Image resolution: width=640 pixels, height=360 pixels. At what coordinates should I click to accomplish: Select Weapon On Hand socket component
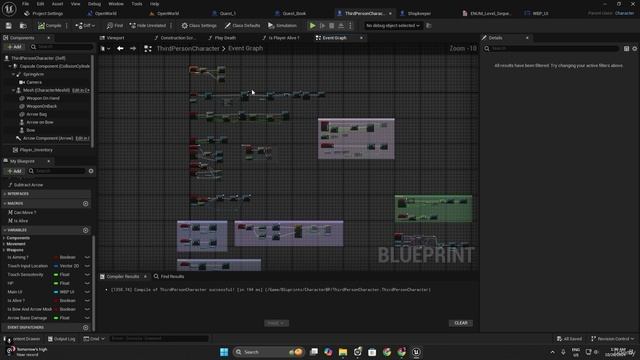click(40, 98)
